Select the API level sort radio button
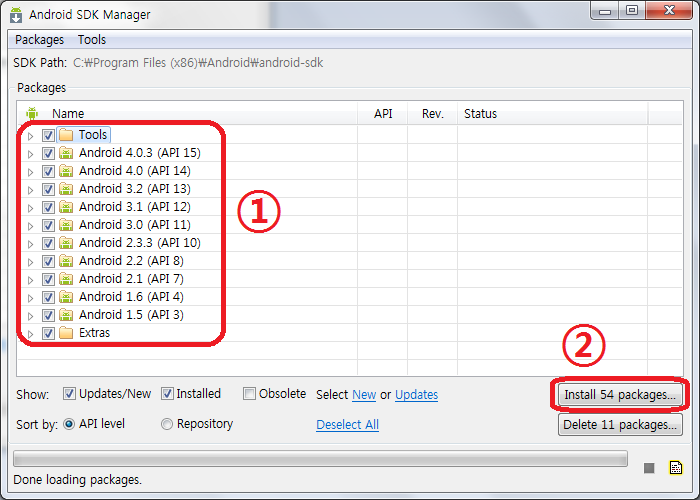The height and width of the screenshot is (500, 700). pyautogui.click(x=69, y=424)
